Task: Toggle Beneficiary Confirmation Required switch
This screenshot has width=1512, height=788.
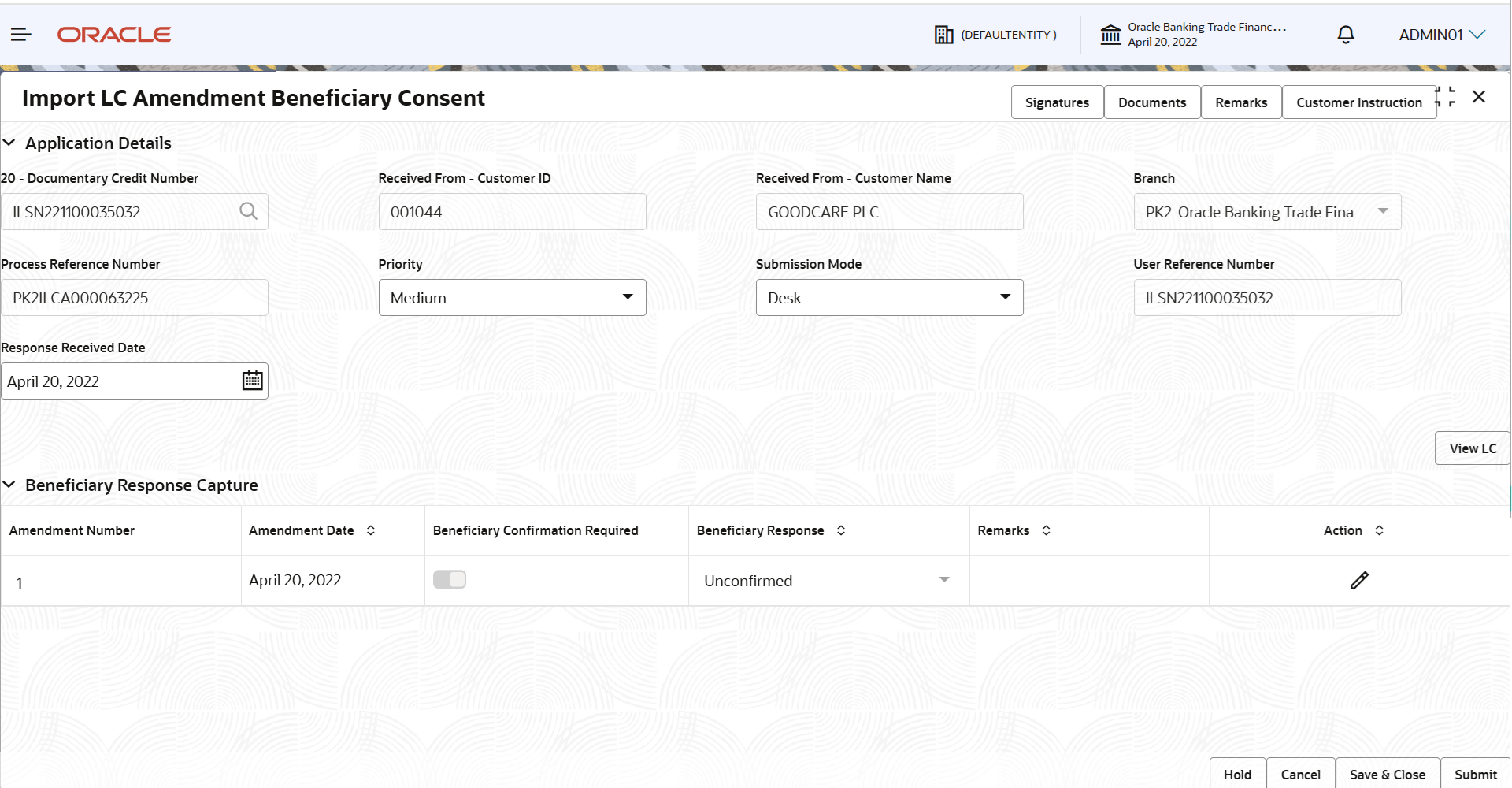Action: pyautogui.click(x=450, y=579)
